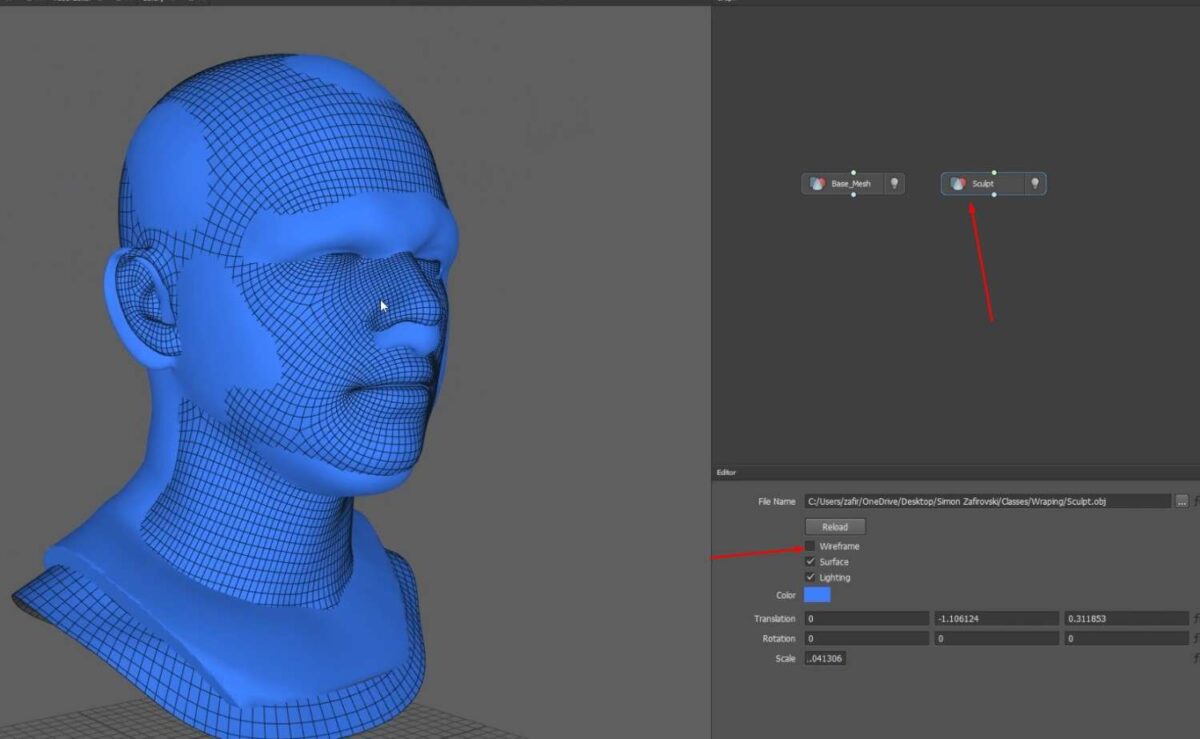
Task: Disable the Surface checkbox
Action: (810, 562)
